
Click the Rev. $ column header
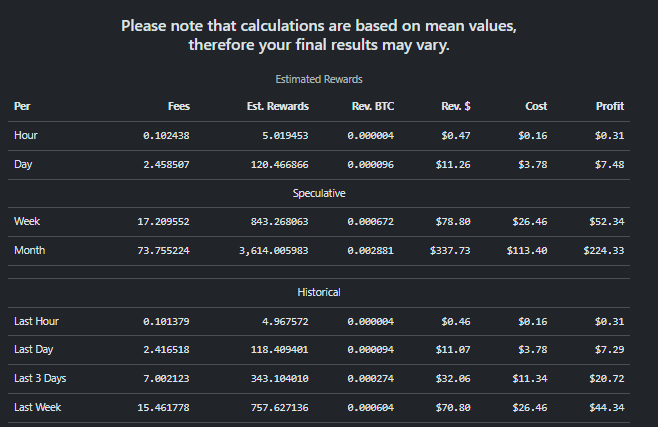pos(456,106)
